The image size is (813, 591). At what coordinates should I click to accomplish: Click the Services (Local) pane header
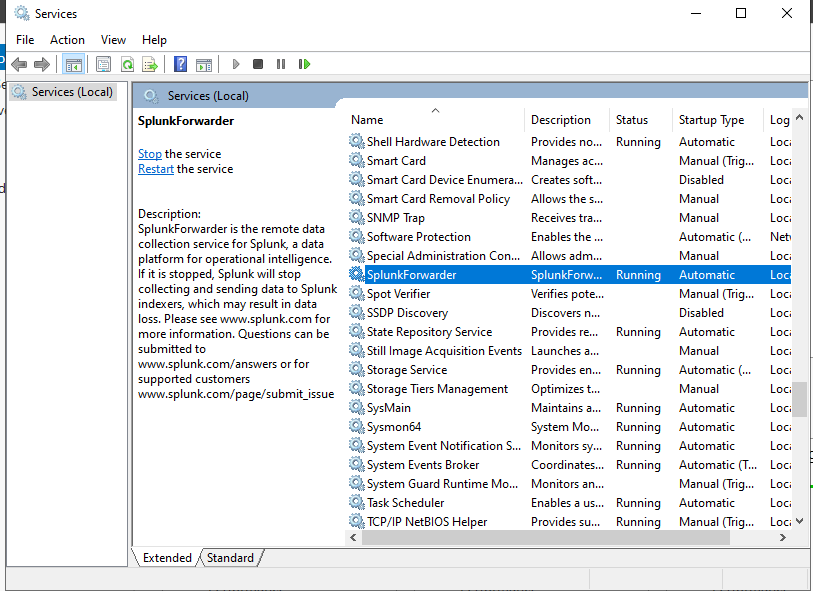pyautogui.click(x=207, y=96)
